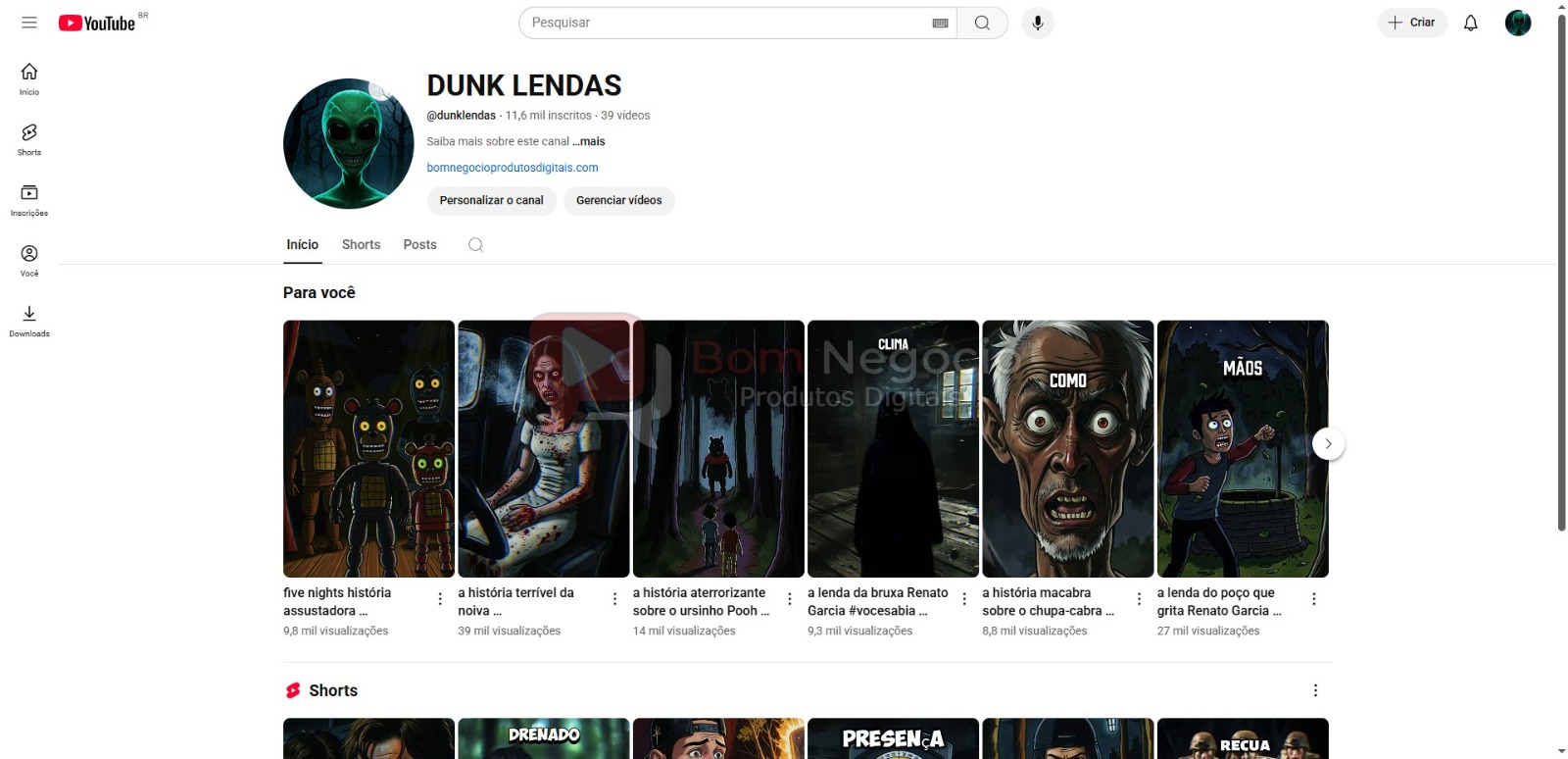The image size is (1568, 759).
Task: Go to Início in the sidebar
Action: pos(29,78)
